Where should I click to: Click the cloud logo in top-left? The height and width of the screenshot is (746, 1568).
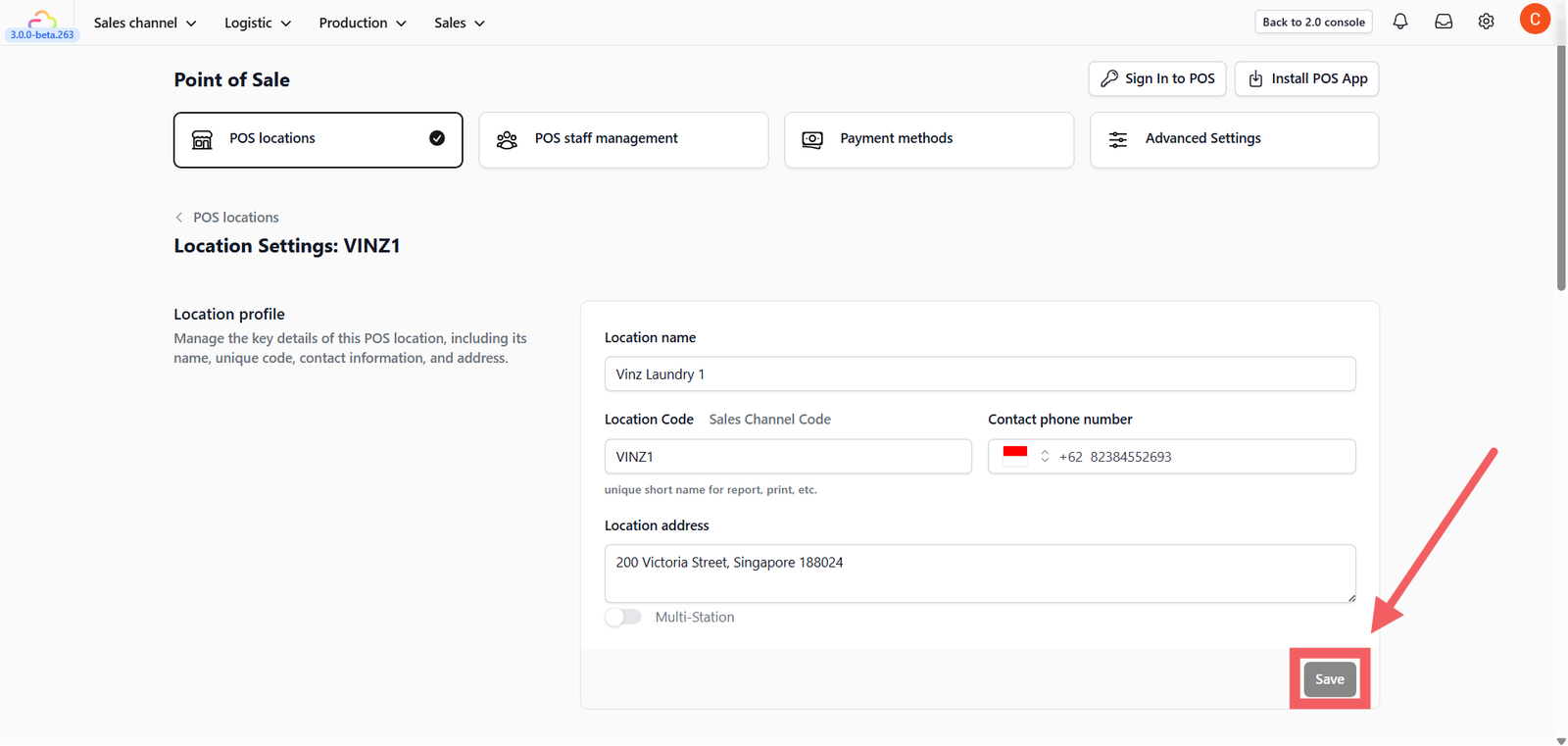click(x=41, y=19)
